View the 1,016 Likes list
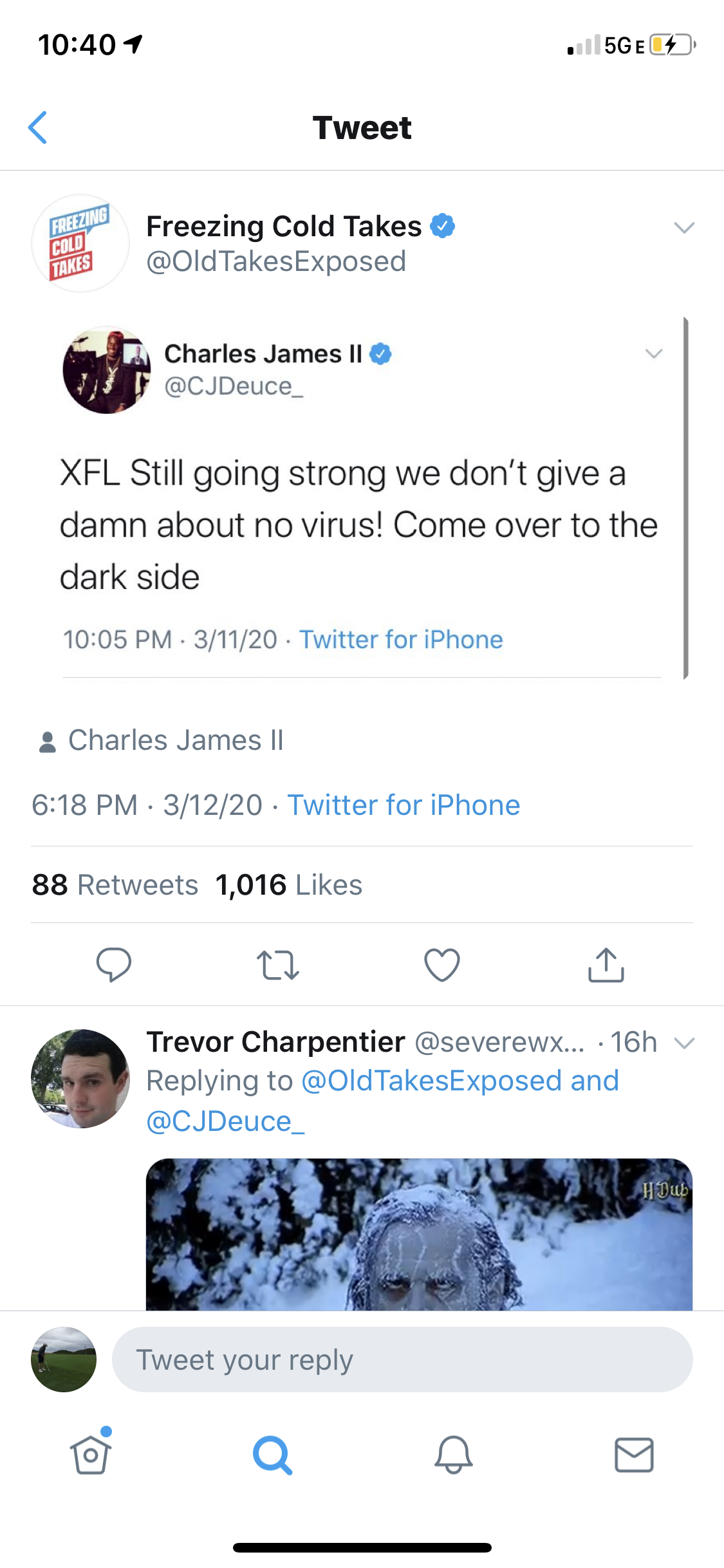 [x=289, y=885]
